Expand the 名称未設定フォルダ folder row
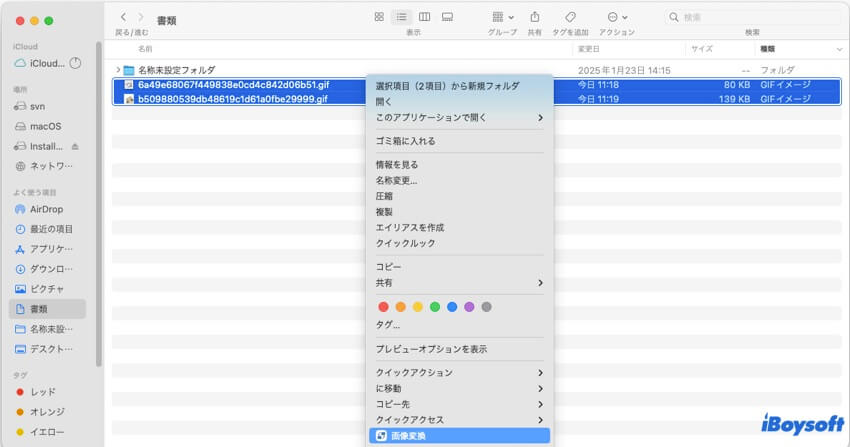This screenshot has height=447, width=850. click(118, 70)
